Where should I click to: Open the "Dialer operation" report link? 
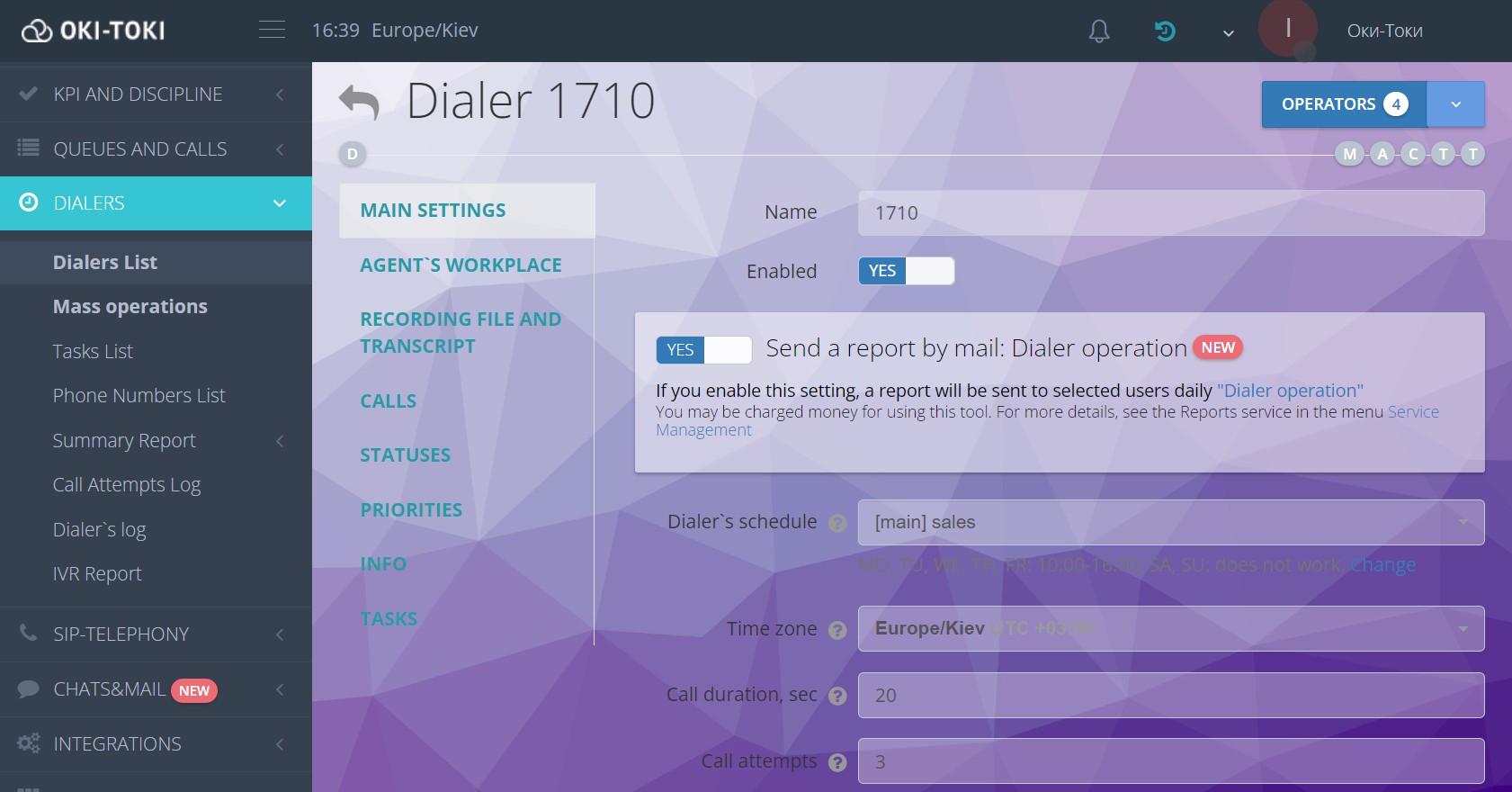1290,391
